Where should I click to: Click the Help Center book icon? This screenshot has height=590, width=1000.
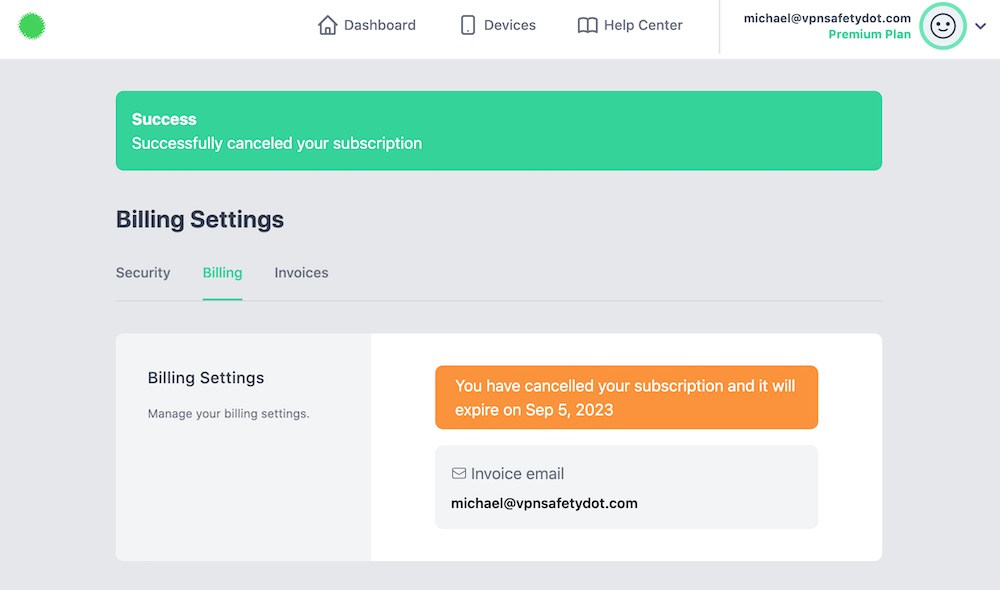pyautogui.click(x=587, y=26)
